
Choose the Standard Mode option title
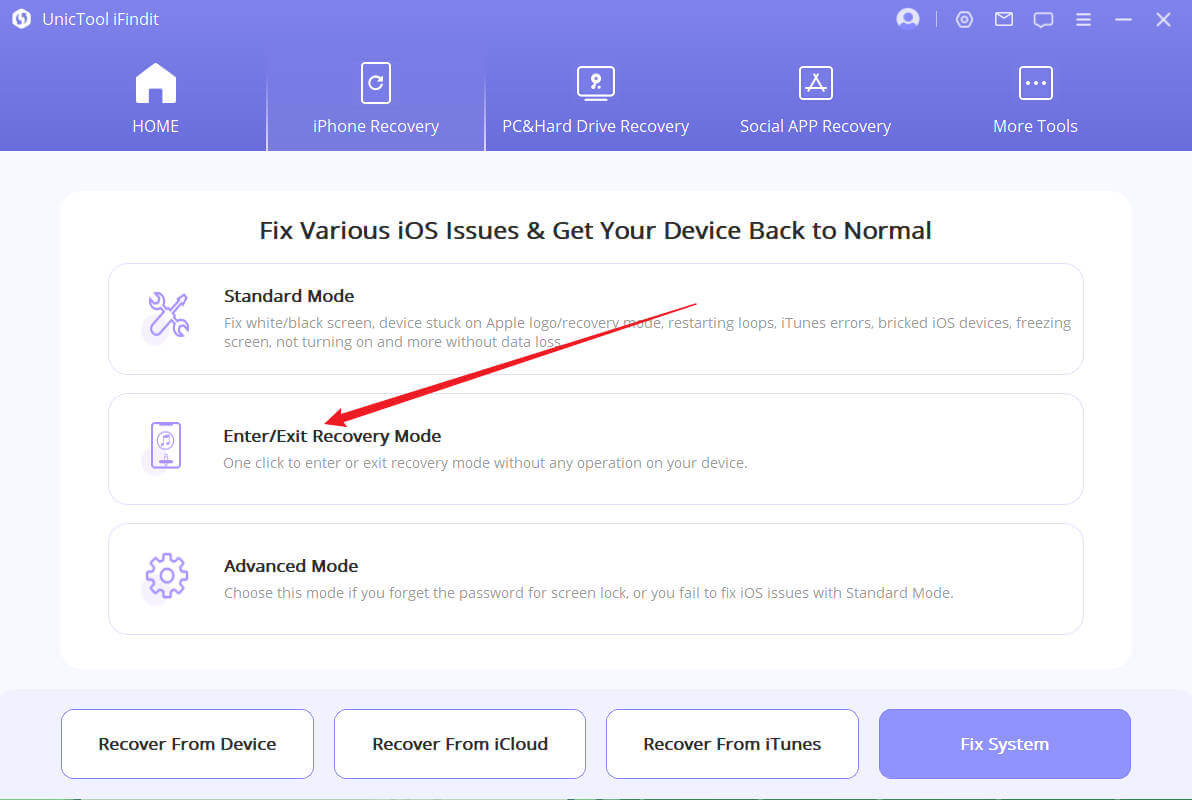[289, 296]
